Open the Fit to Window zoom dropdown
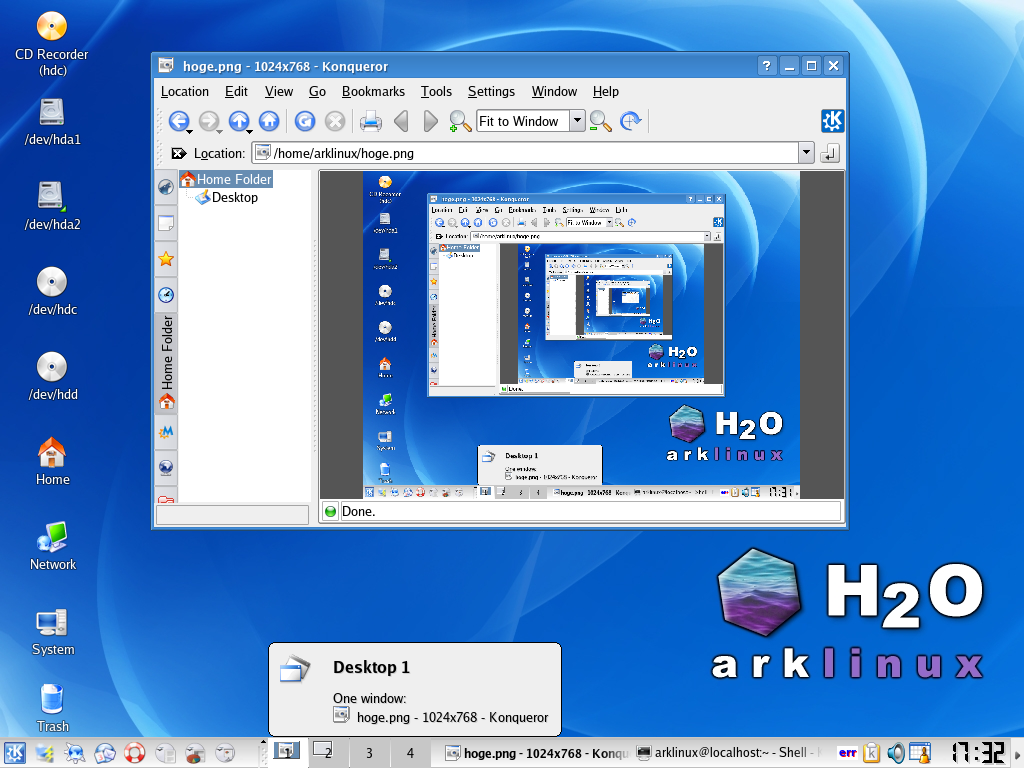Viewport: 1024px width, 768px height. point(577,121)
